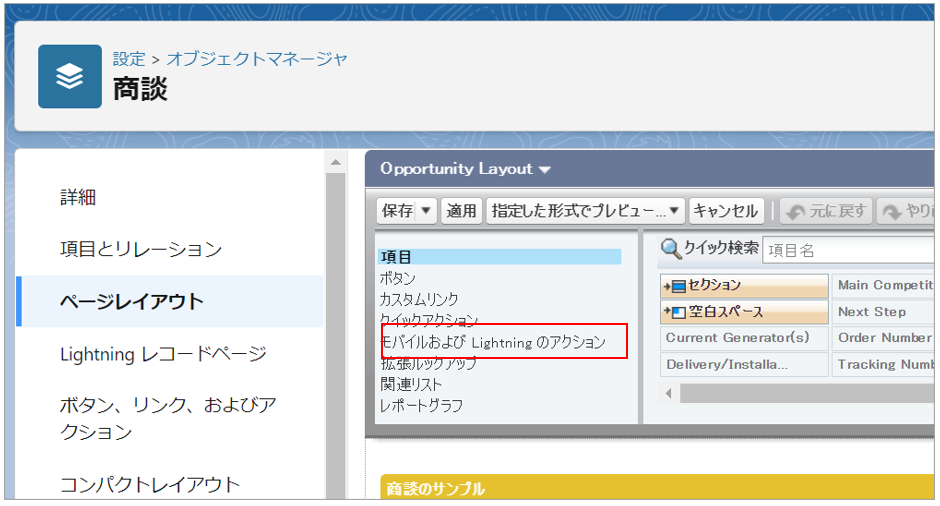
Task: Click the 適用 button
Action: 461,211
